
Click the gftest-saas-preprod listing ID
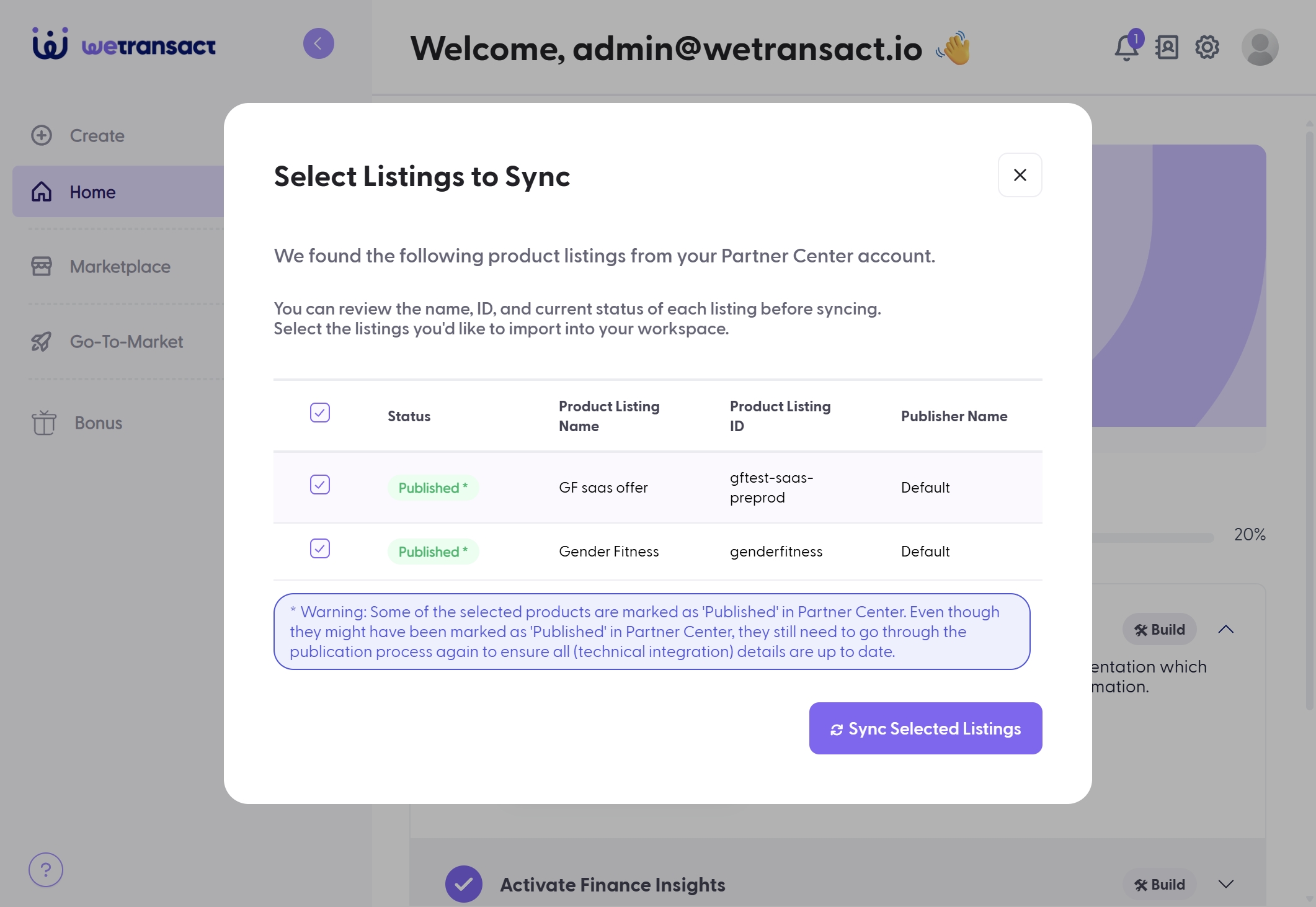(x=771, y=488)
